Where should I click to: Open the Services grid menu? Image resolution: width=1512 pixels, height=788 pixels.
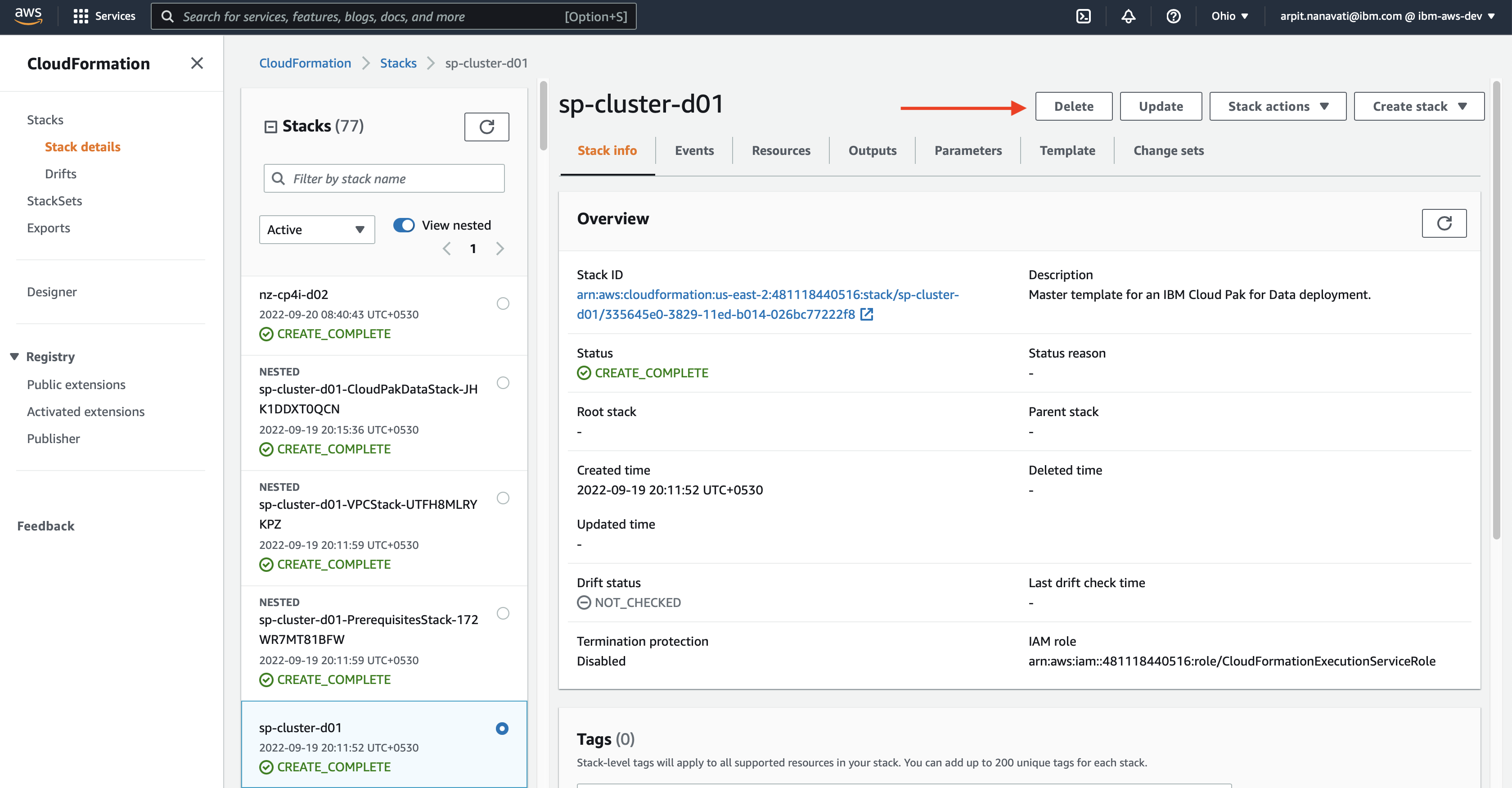click(104, 16)
